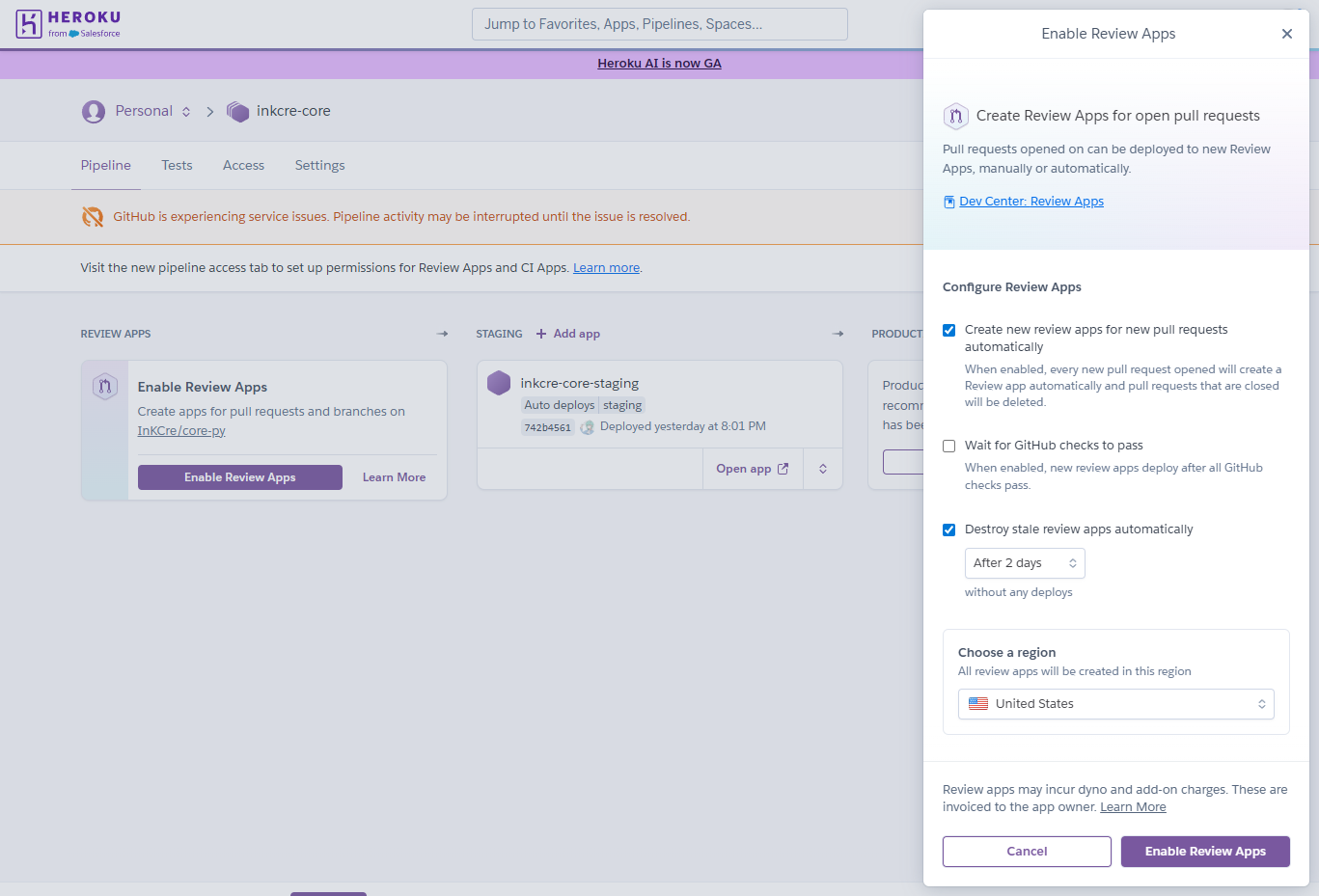Click the Heroku logo icon

pyautogui.click(x=29, y=24)
